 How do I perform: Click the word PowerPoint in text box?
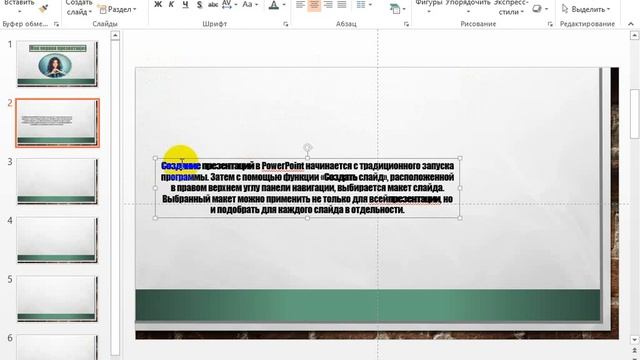point(282,166)
